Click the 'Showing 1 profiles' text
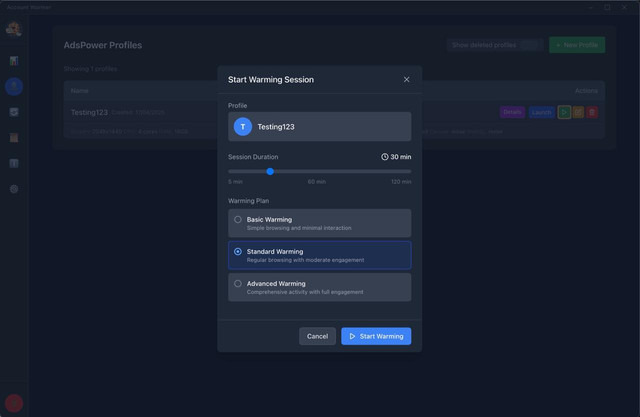640x417 pixels. coord(90,69)
